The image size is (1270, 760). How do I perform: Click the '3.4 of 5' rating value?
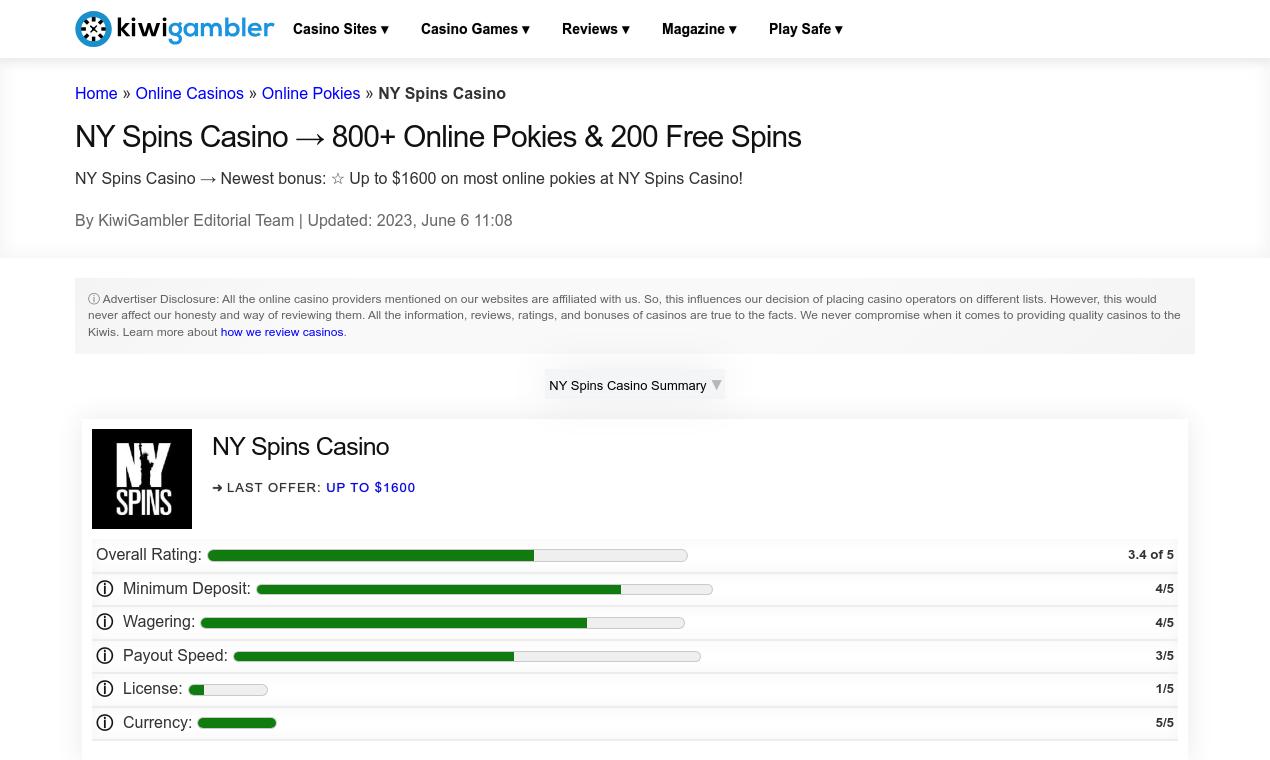(1151, 555)
